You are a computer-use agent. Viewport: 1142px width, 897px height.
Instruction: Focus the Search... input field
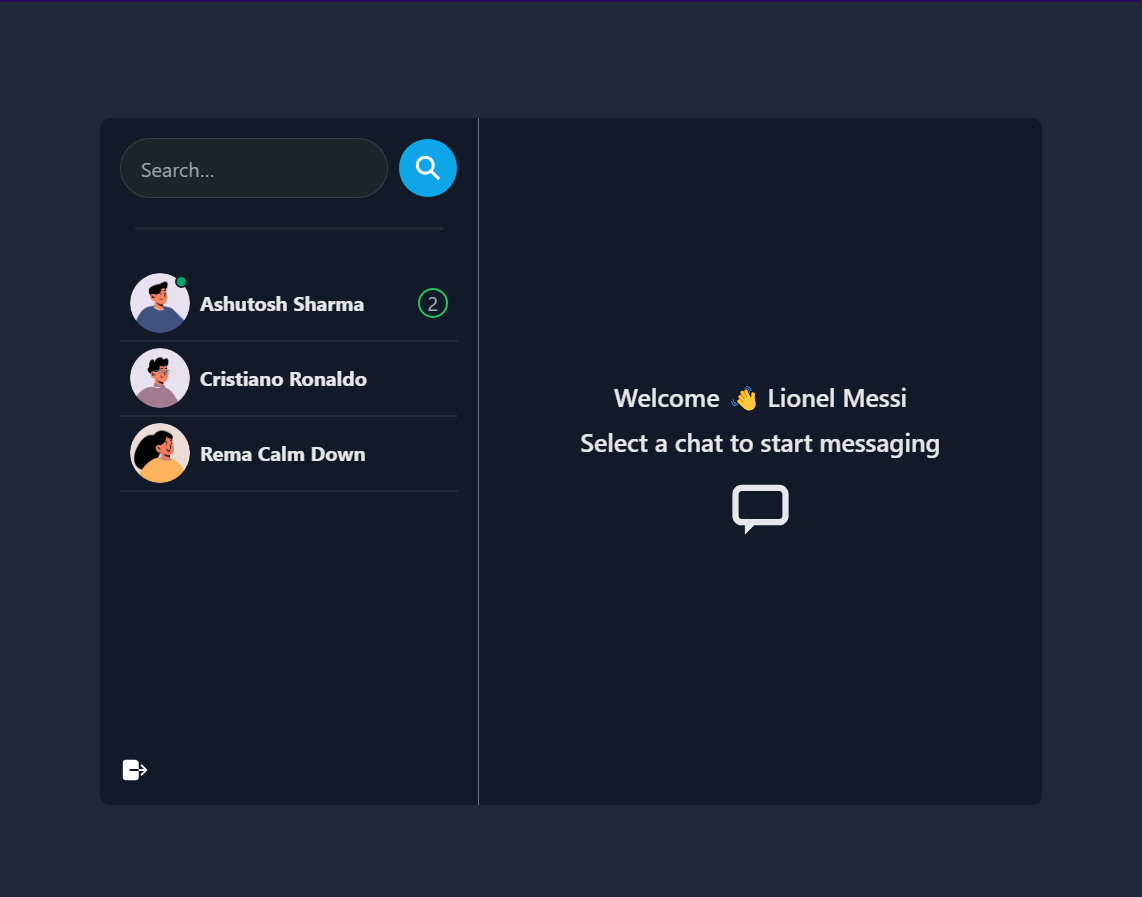click(253, 168)
